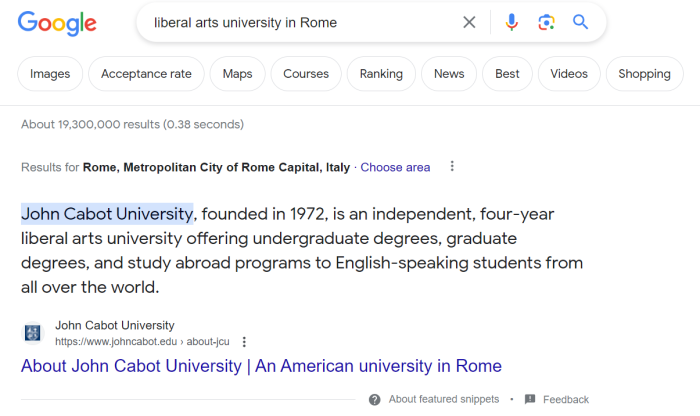
Task: Clear the search query with X icon
Action: click(469, 22)
